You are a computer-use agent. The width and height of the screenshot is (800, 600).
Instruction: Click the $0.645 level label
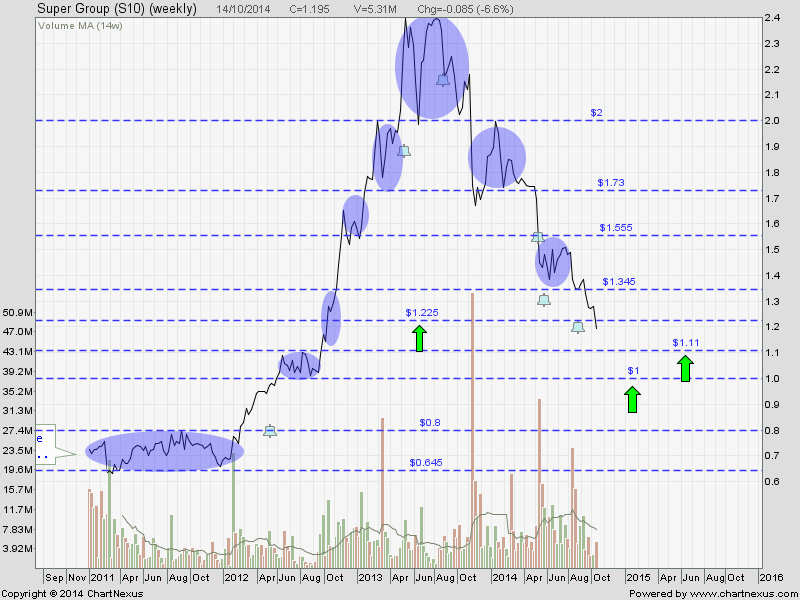pyautogui.click(x=426, y=463)
